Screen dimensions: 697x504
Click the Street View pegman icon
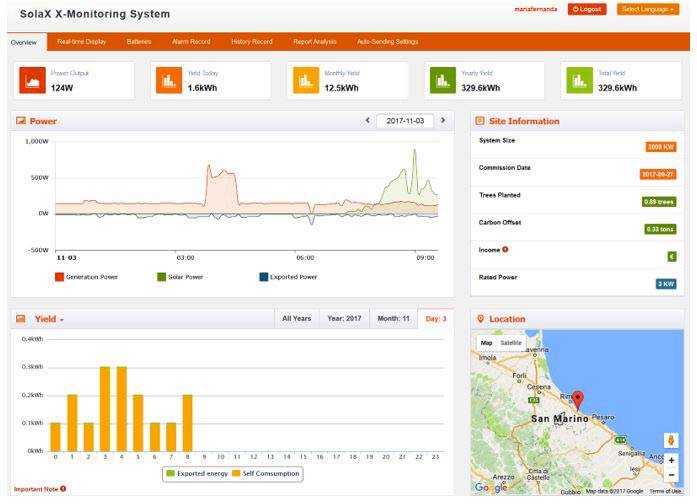[x=671, y=440]
